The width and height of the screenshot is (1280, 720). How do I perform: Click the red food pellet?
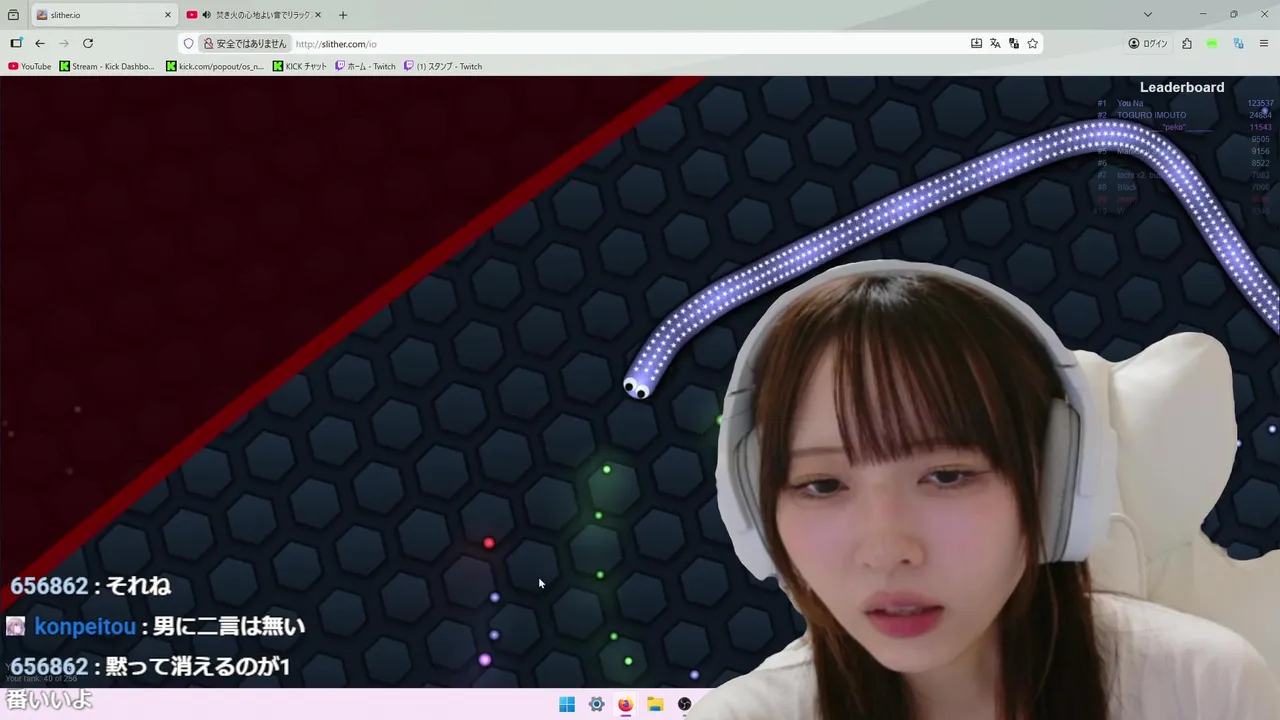click(x=489, y=543)
